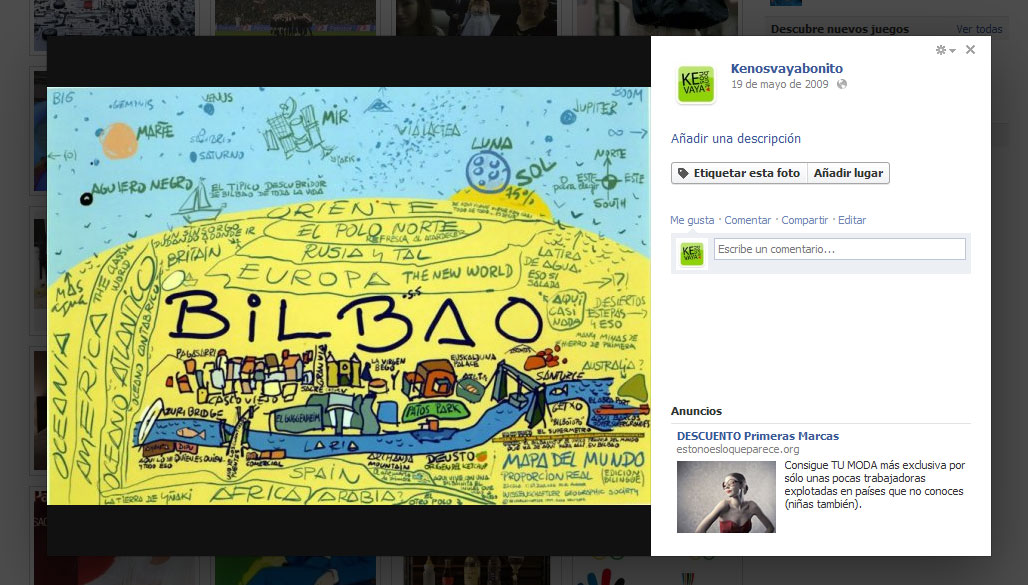Click Me gusta under the photo
The height and width of the screenshot is (585, 1028).
[692, 220]
